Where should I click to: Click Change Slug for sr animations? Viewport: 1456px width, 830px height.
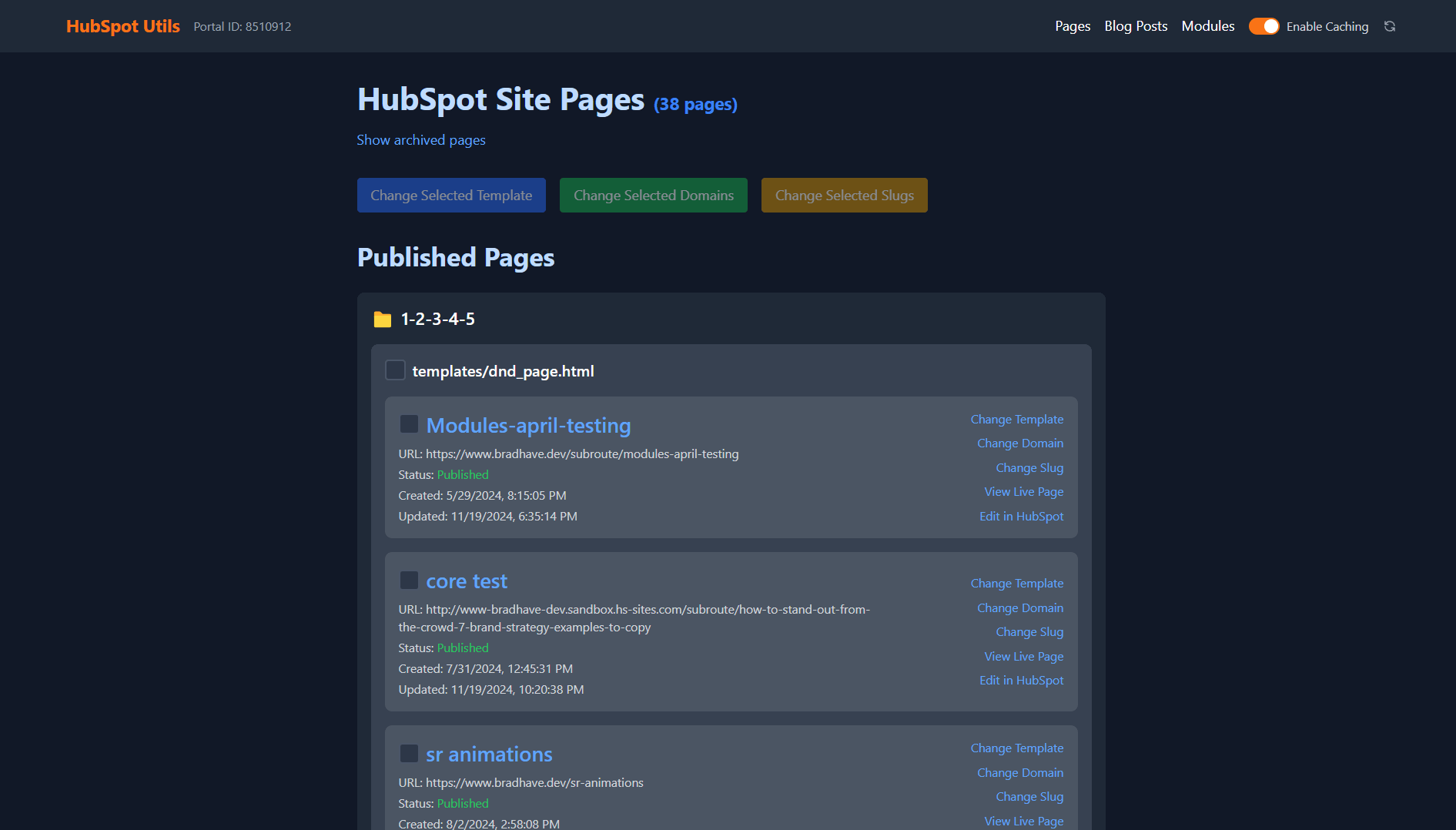(1029, 796)
